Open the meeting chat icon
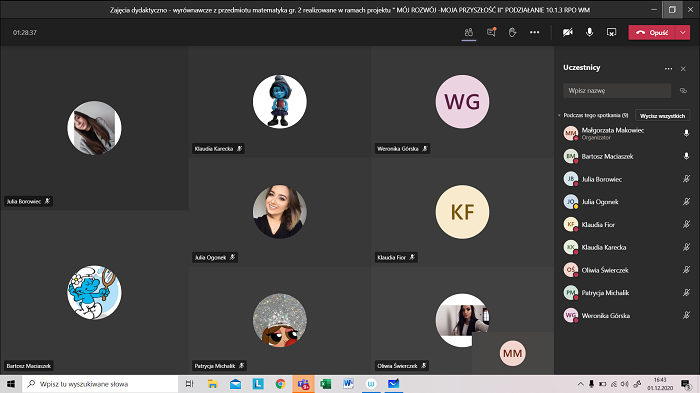Image resolution: width=700 pixels, height=393 pixels. click(491, 33)
